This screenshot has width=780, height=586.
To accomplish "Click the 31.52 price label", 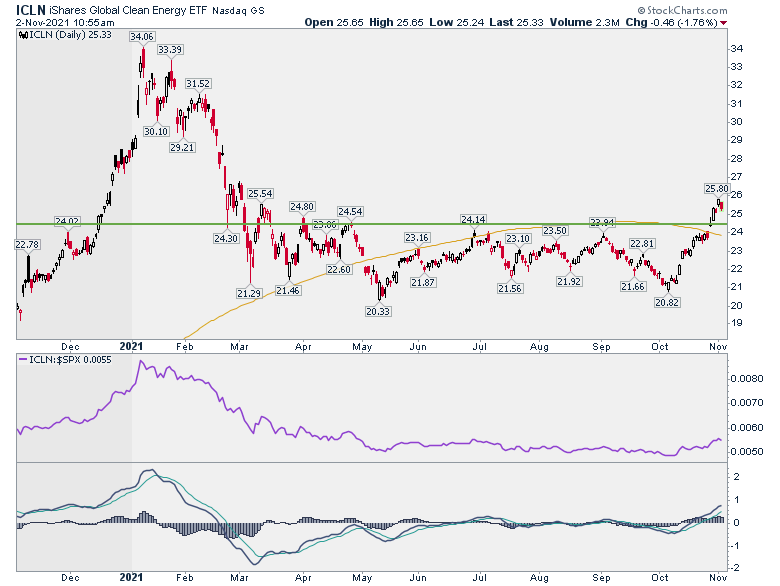I will pos(198,83).
